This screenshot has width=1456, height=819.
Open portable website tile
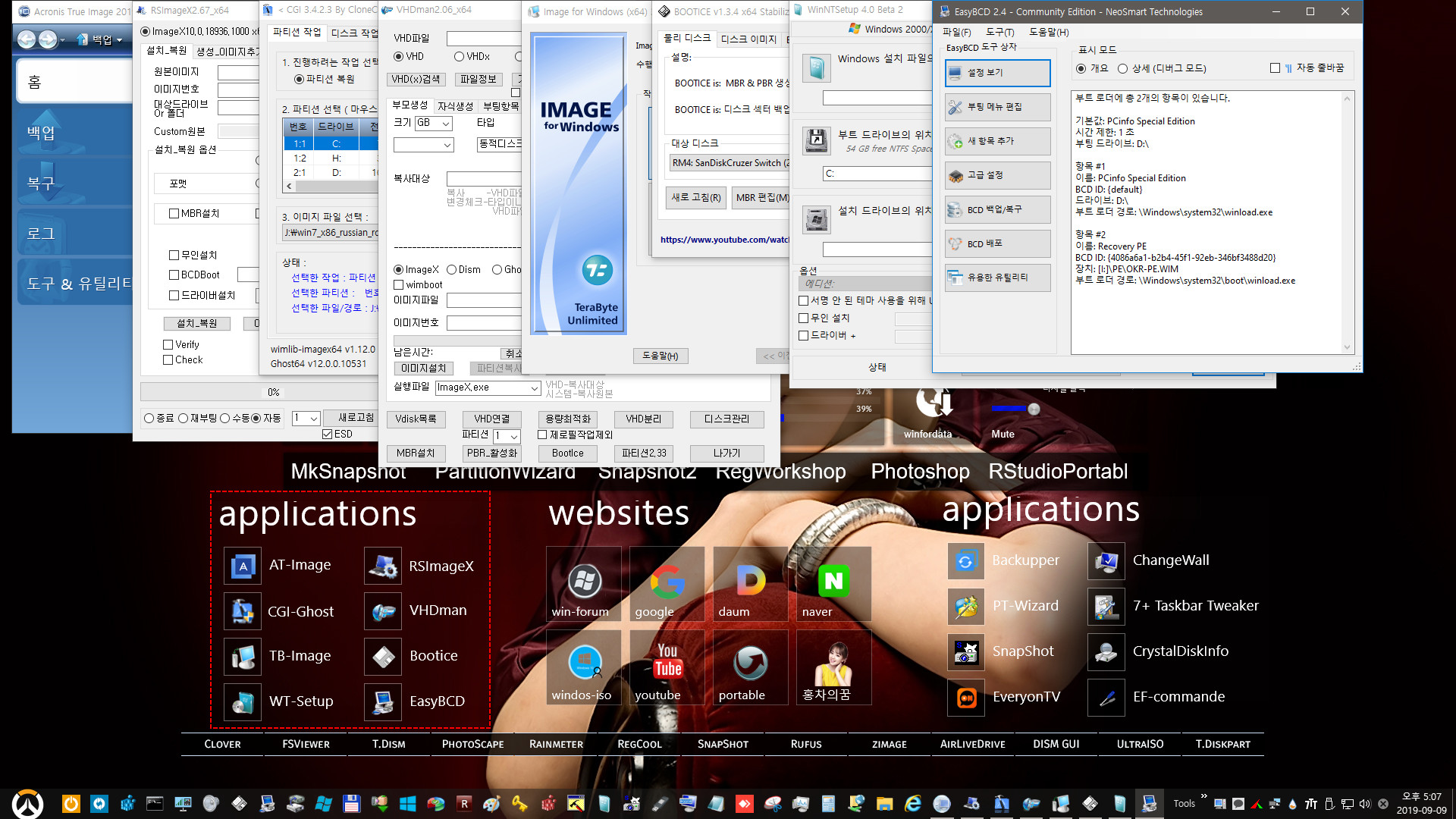tap(751, 667)
